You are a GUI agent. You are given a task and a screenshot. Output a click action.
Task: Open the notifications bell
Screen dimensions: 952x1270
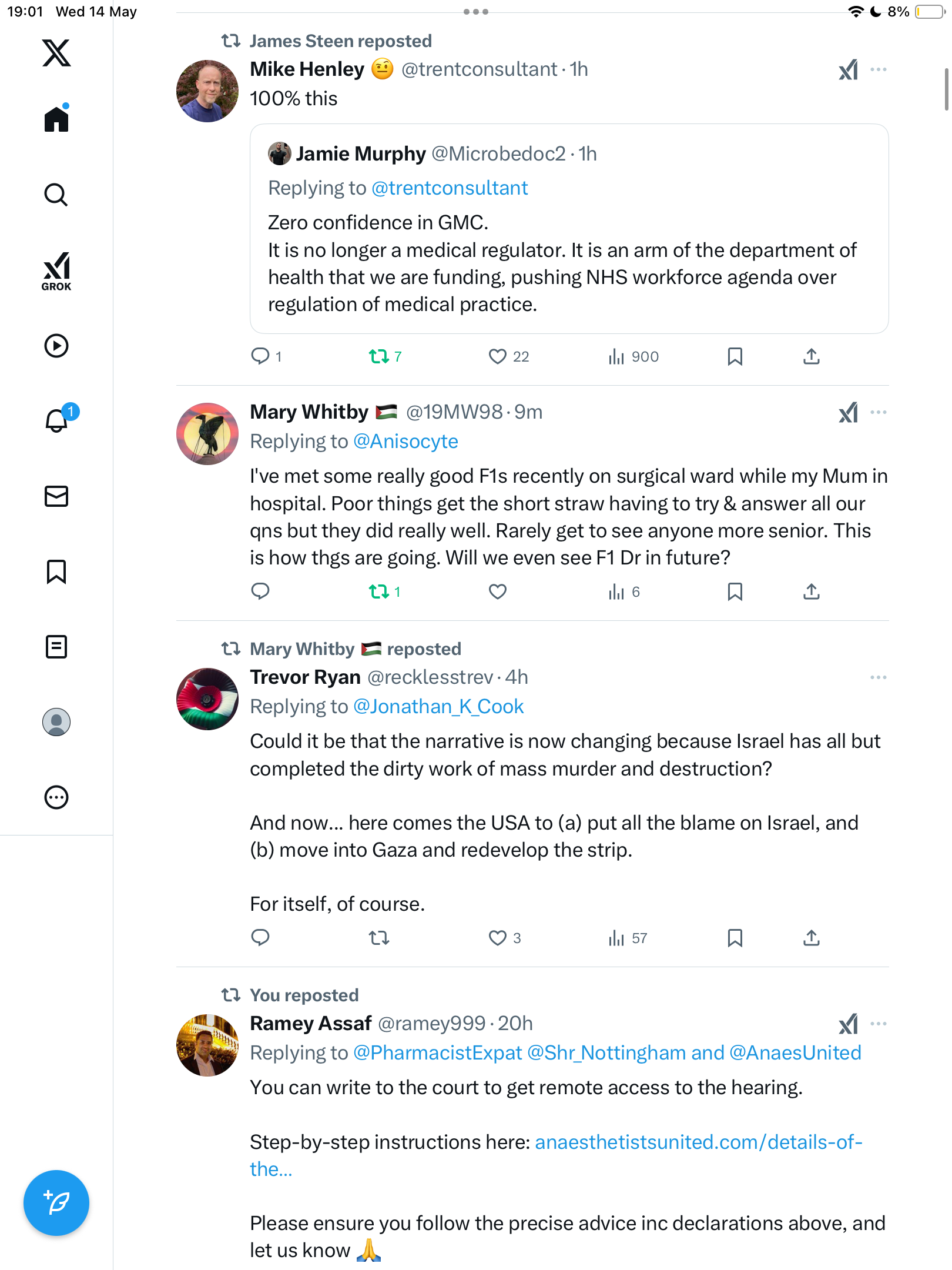tap(58, 420)
